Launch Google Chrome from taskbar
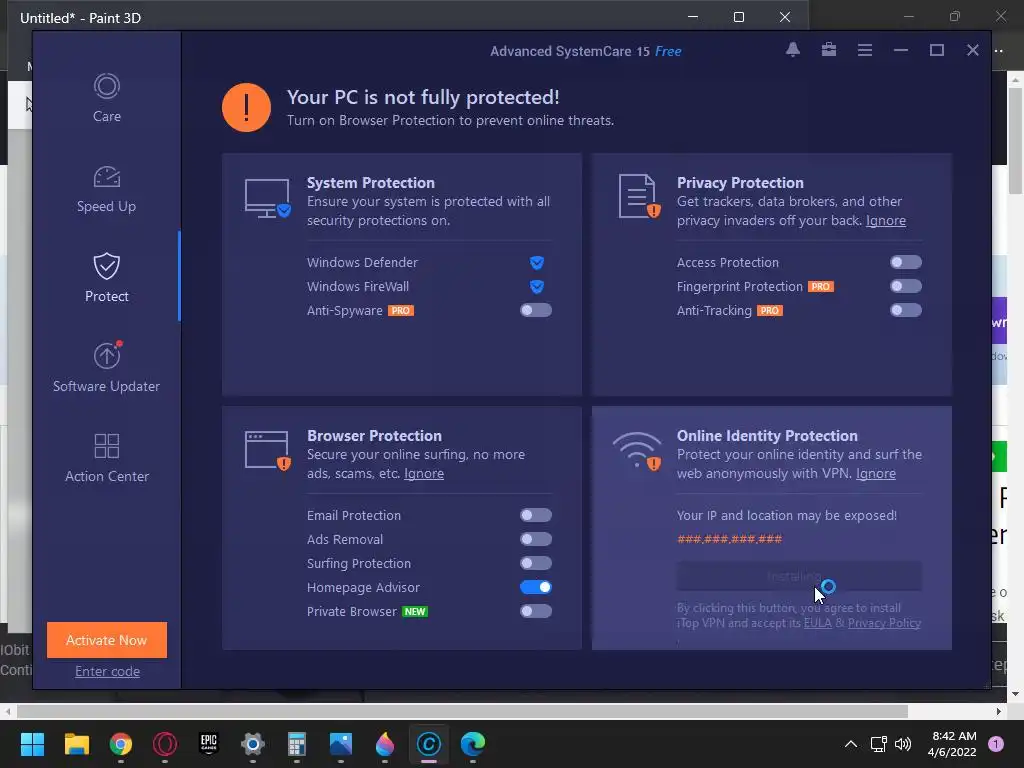Viewport: 1024px width, 768px height. point(121,744)
